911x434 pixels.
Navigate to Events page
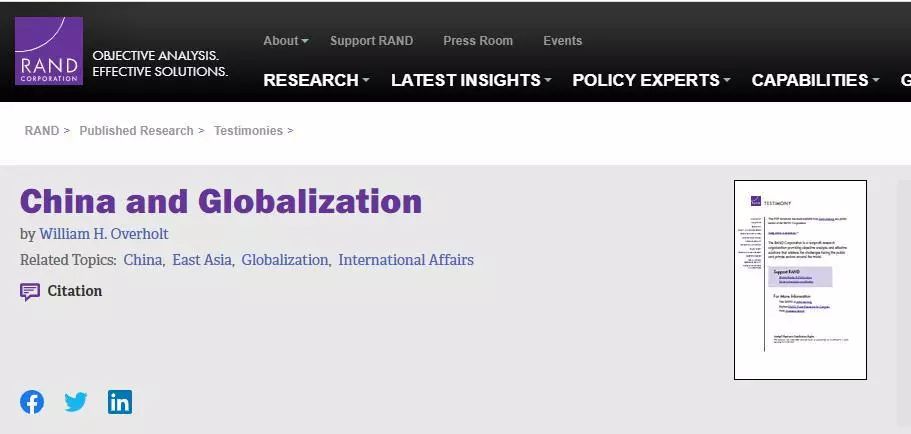(x=562, y=41)
